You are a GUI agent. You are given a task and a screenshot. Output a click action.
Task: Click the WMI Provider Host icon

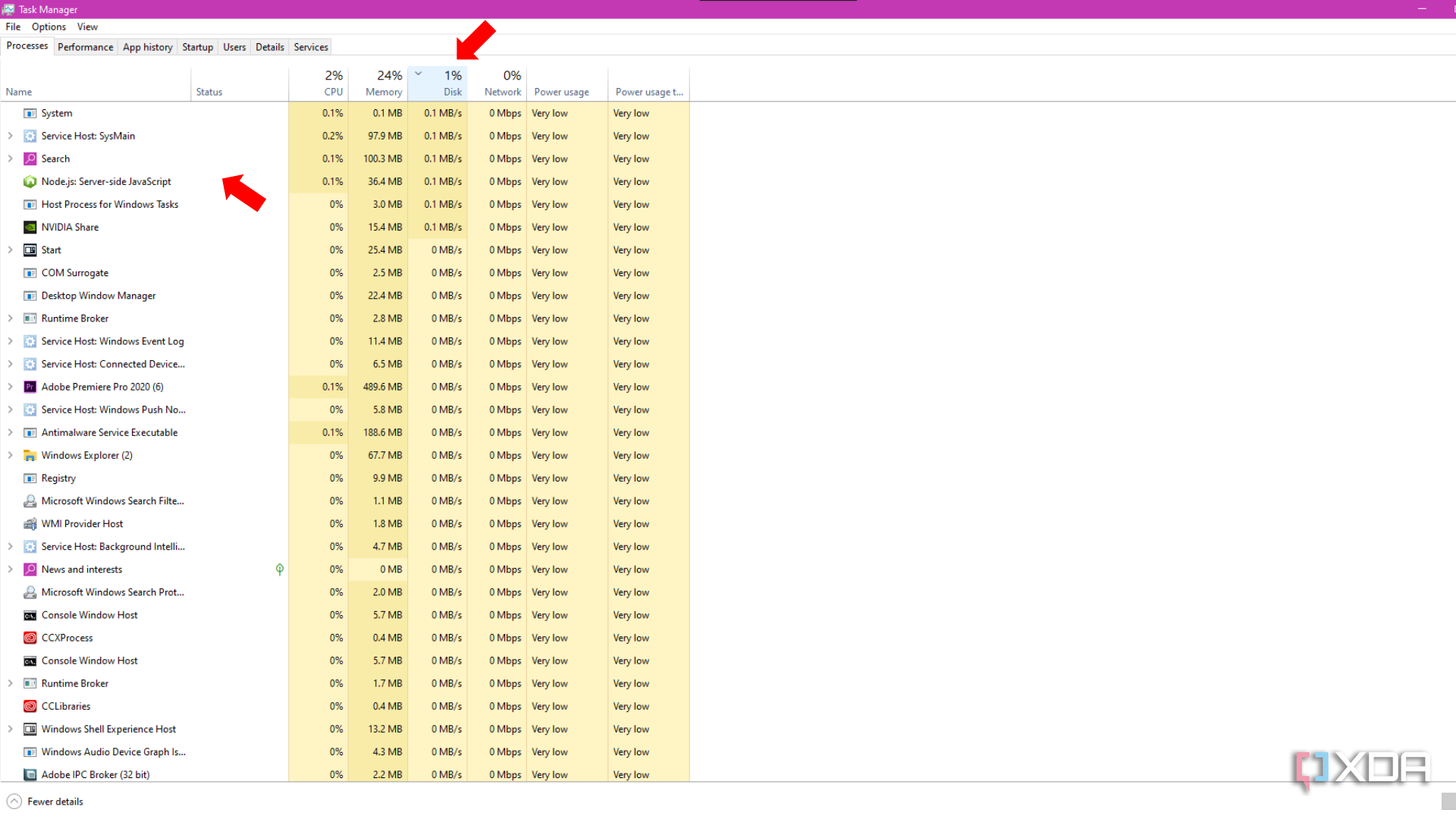pyautogui.click(x=30, y=523)
